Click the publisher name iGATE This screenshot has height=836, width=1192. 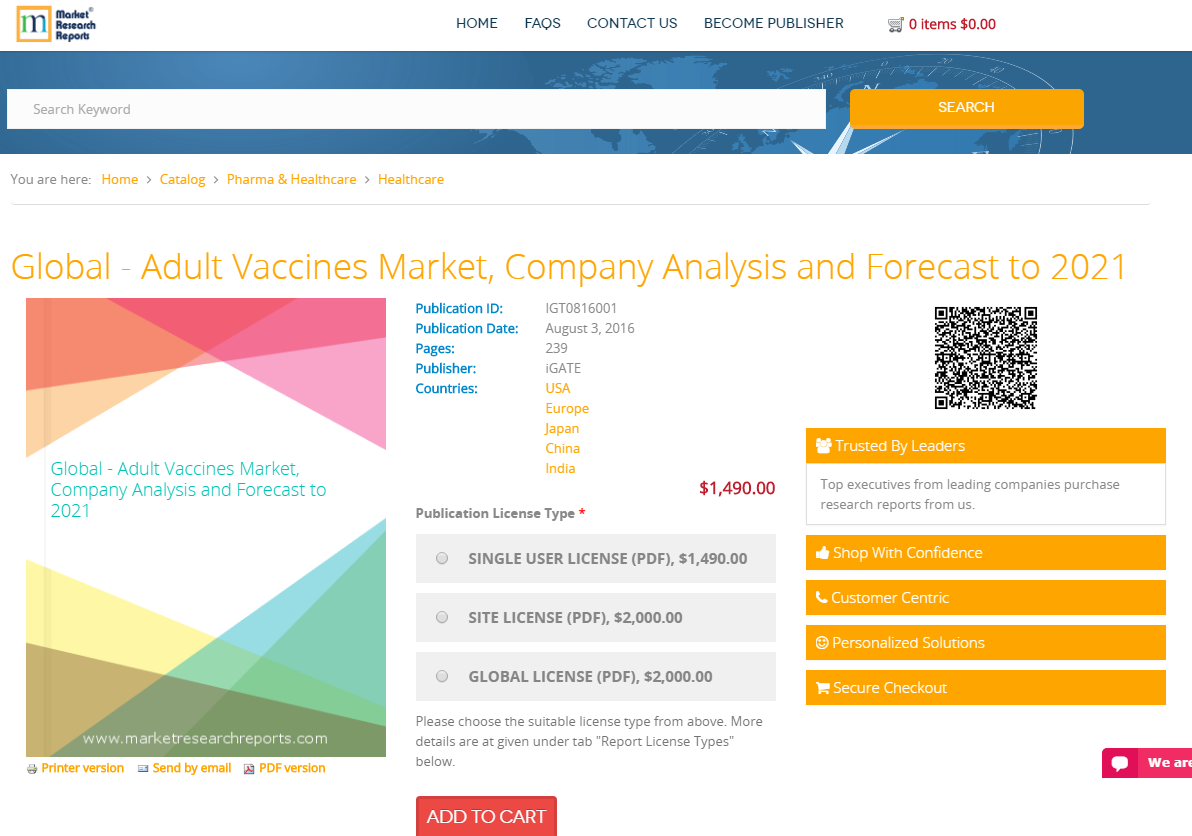point(563,368)
